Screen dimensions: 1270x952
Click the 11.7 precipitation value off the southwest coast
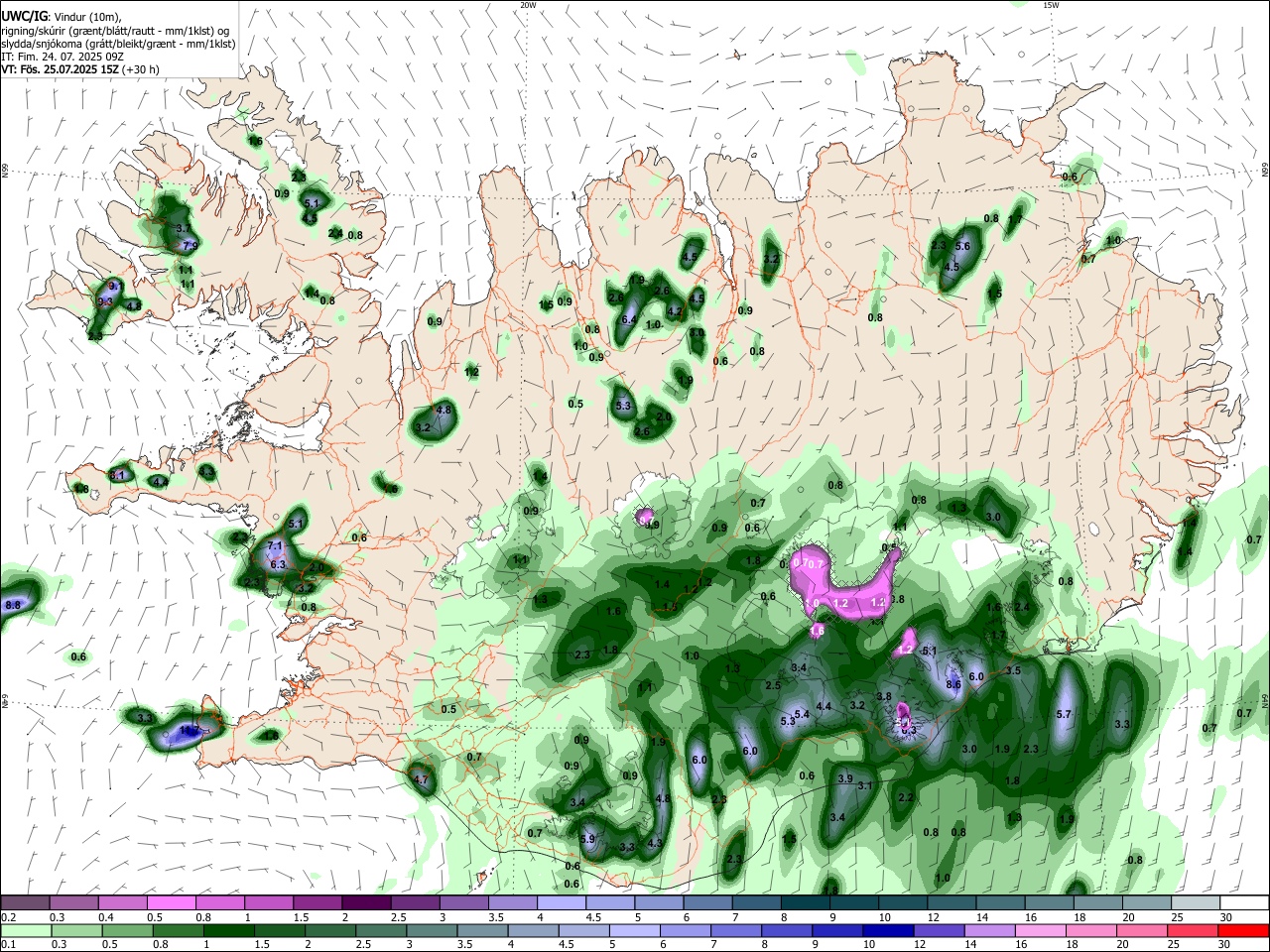[x=189, y=730]
